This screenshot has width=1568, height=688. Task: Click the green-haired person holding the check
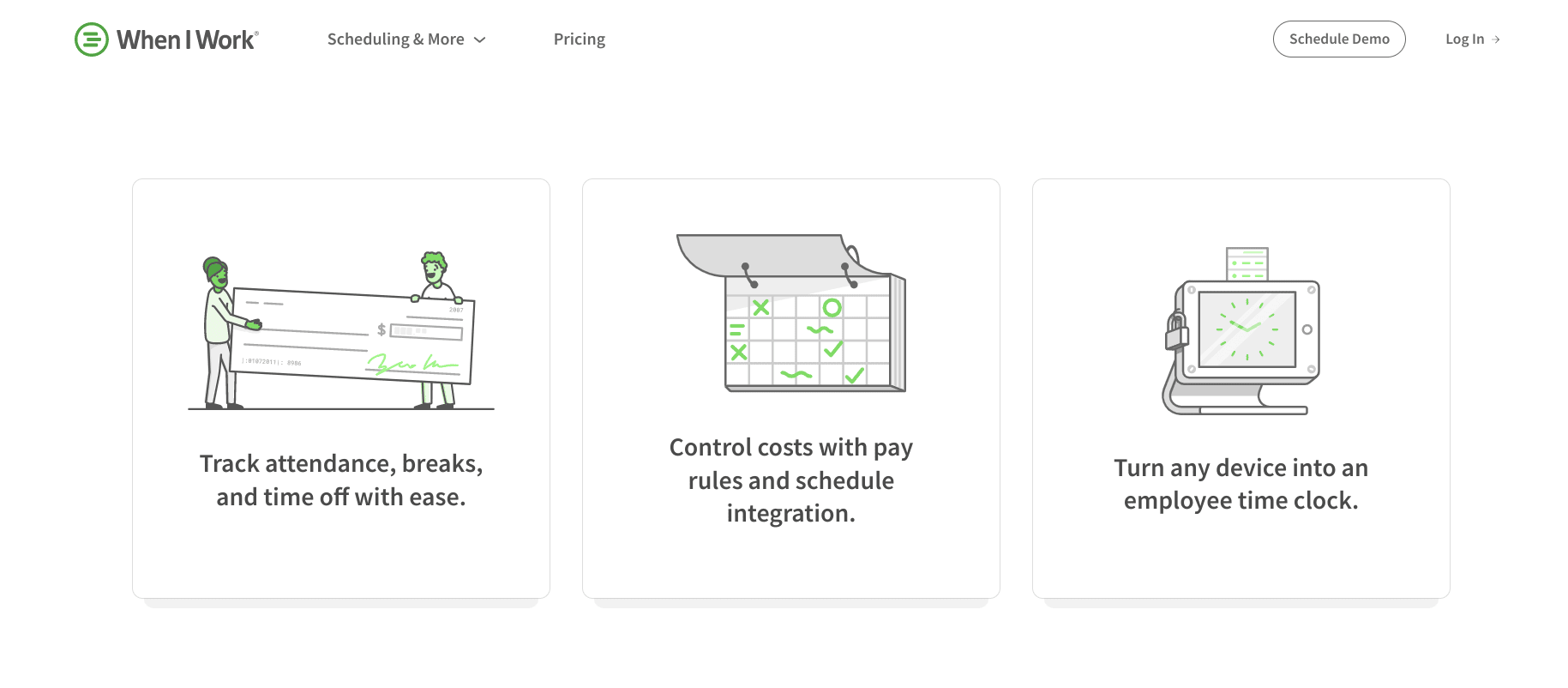(x=219, y=330)
